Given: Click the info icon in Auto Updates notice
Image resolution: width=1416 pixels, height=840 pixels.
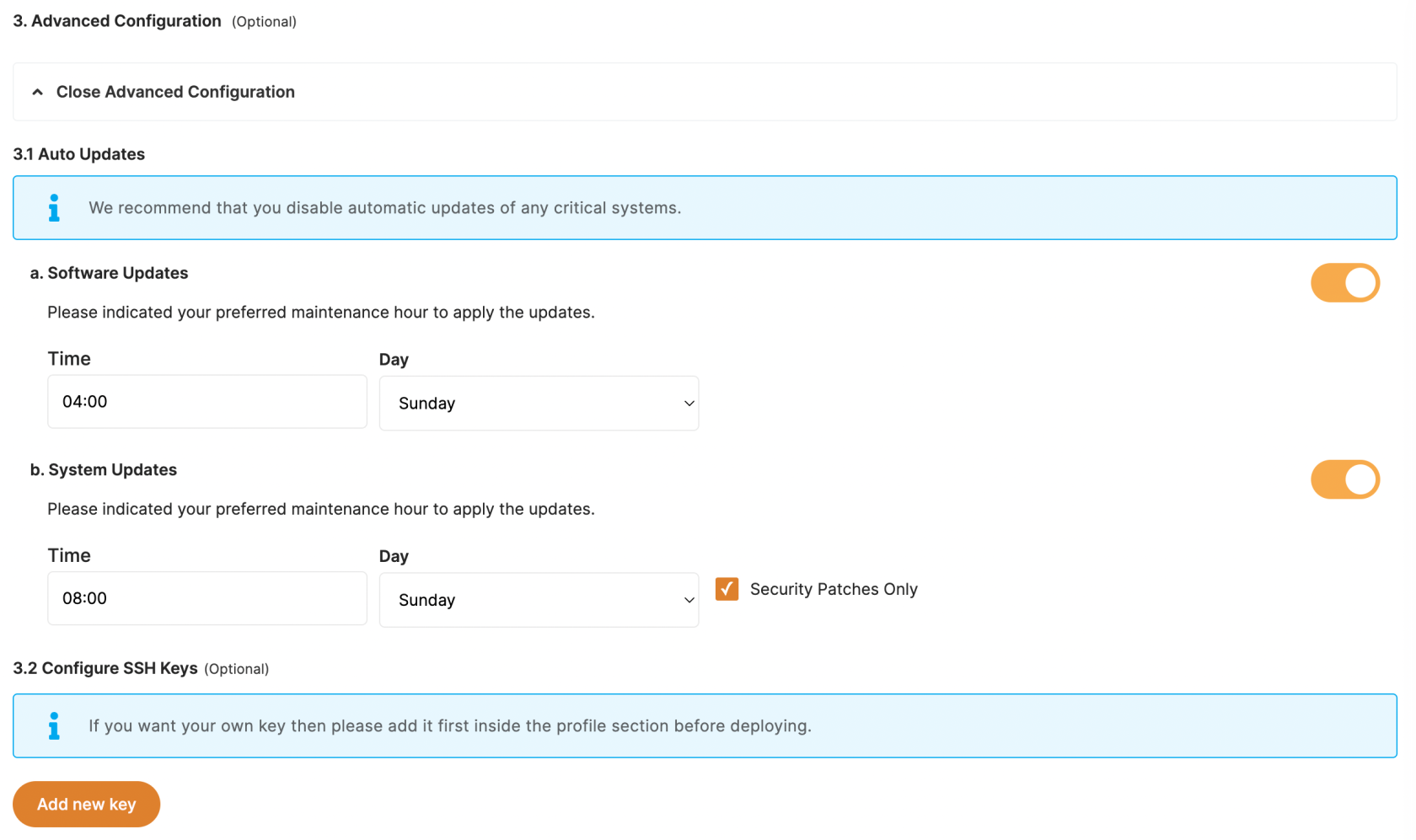Looking at the screenshot, I should [54, 207].
